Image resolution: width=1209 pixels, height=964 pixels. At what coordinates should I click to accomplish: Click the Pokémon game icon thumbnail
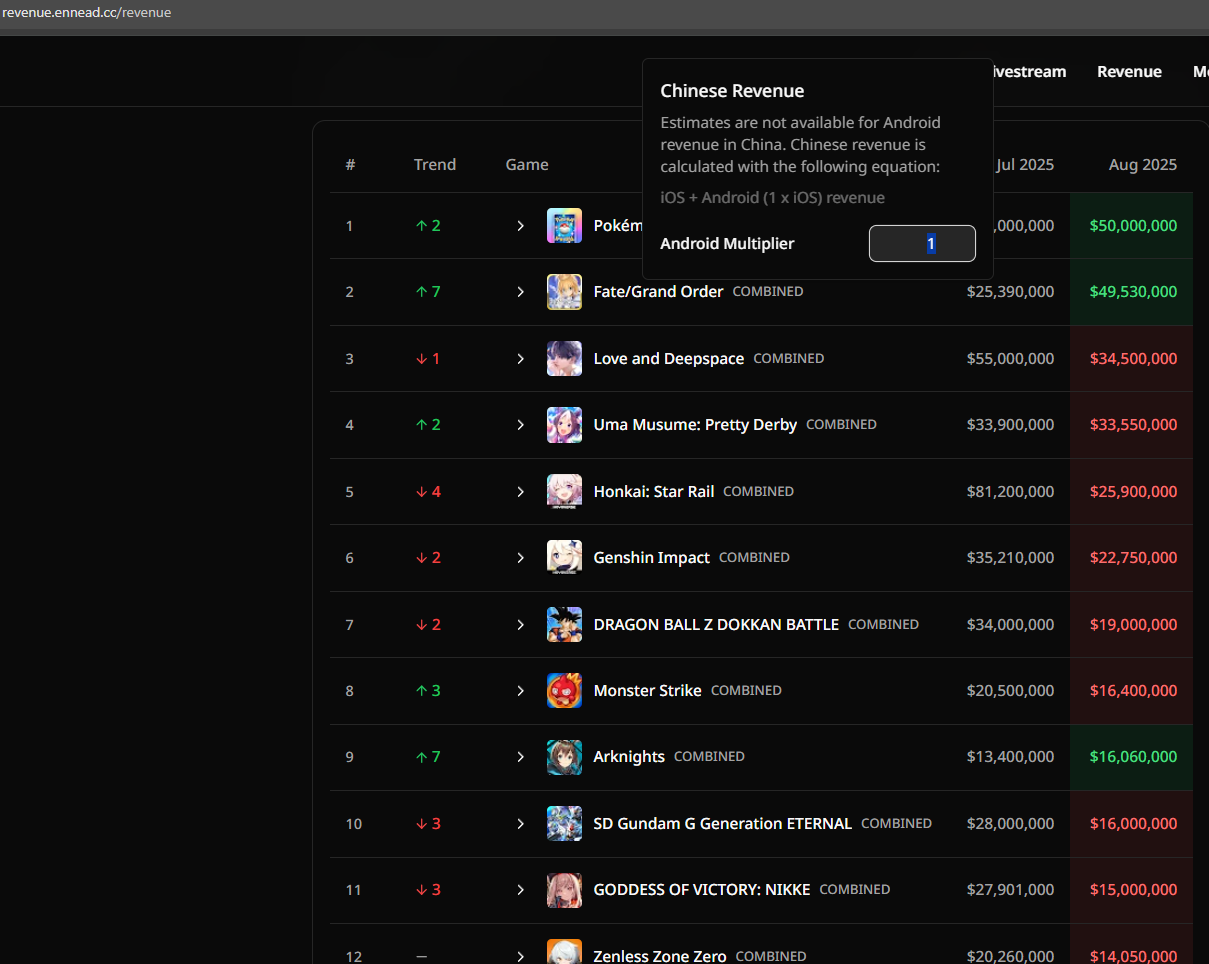pos(564,226)
